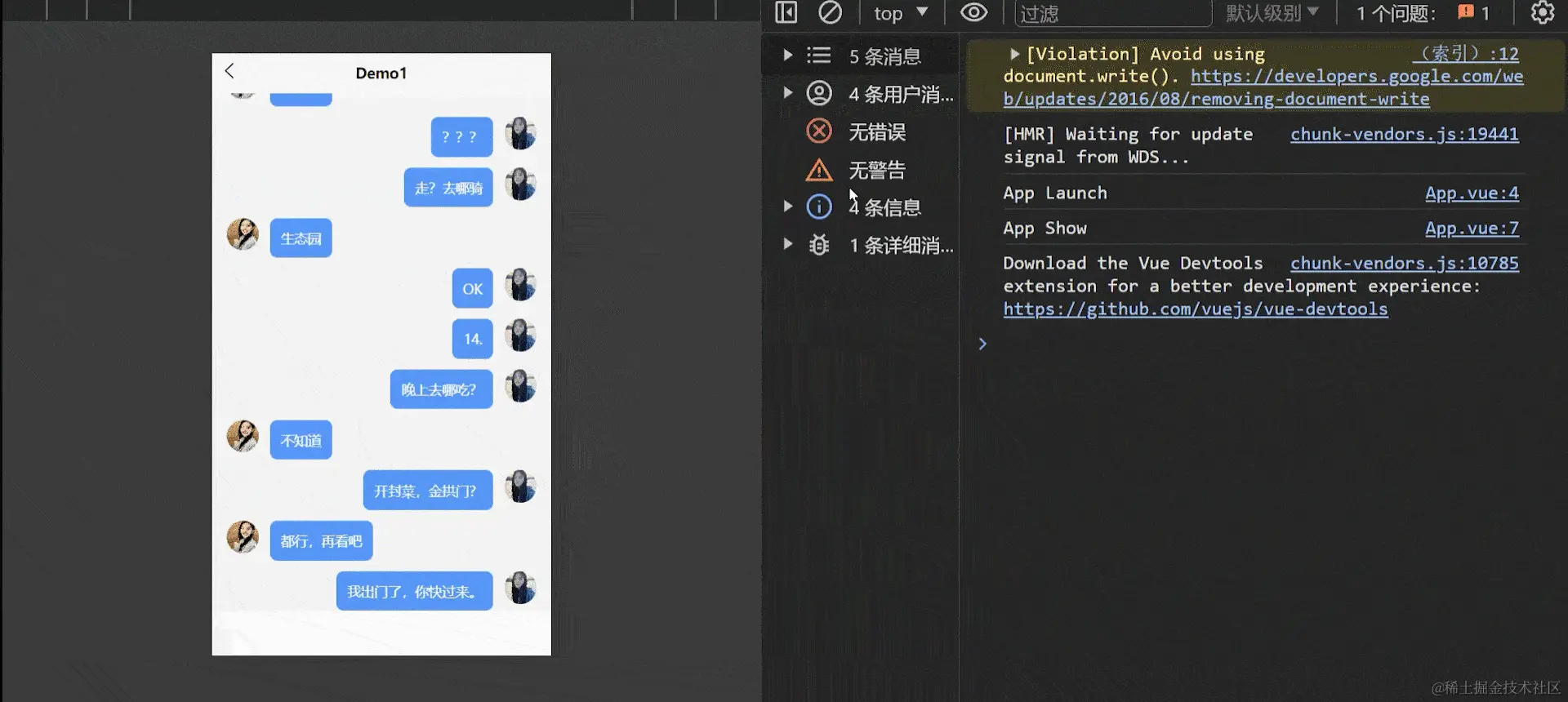This screenshot has width=1568, height=702.
Task: Click avatar next to ??? message
Action: pos(520,133)
